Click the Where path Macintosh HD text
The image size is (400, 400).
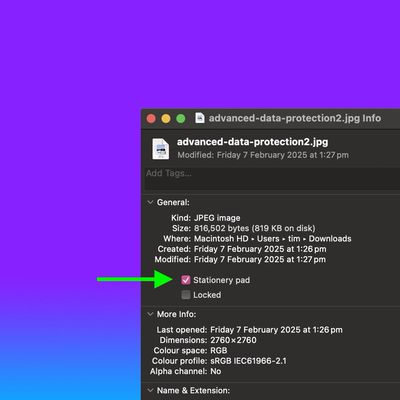(221, 239)
